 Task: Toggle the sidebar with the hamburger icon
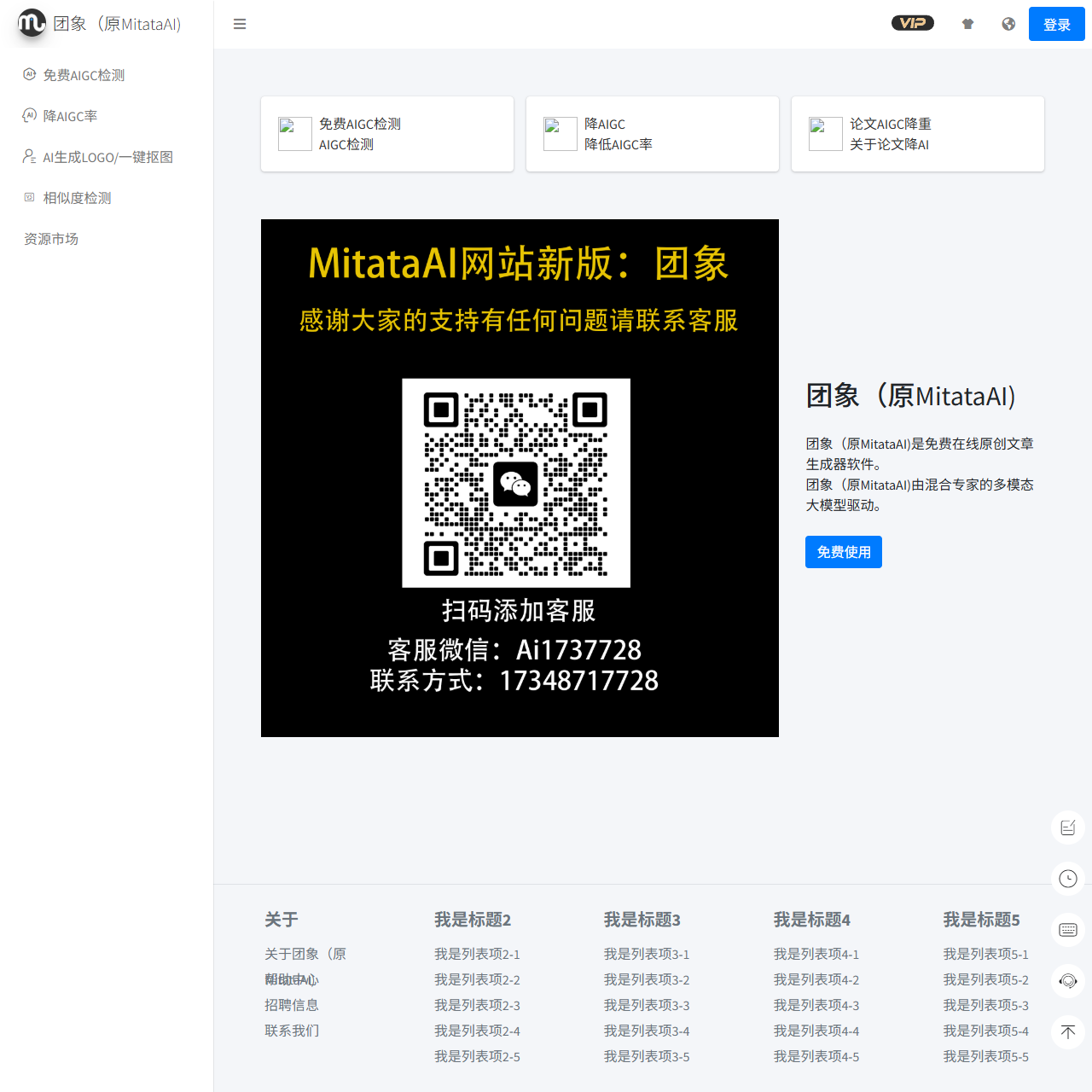point(240,24)
